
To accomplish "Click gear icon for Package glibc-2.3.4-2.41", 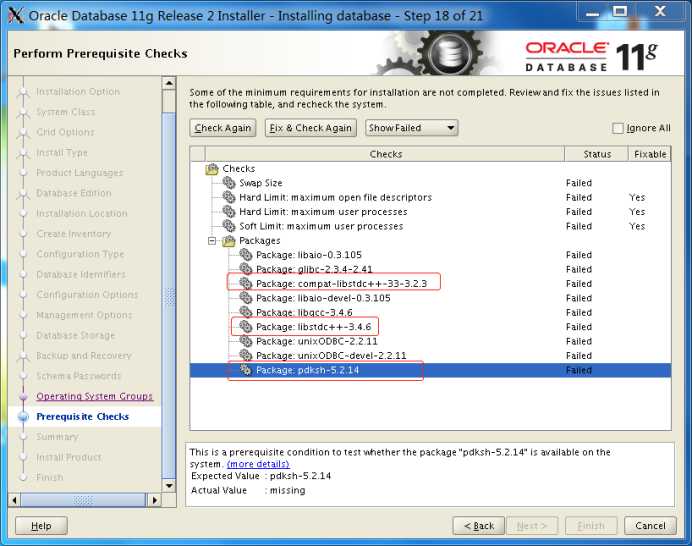I will [246, 269].
